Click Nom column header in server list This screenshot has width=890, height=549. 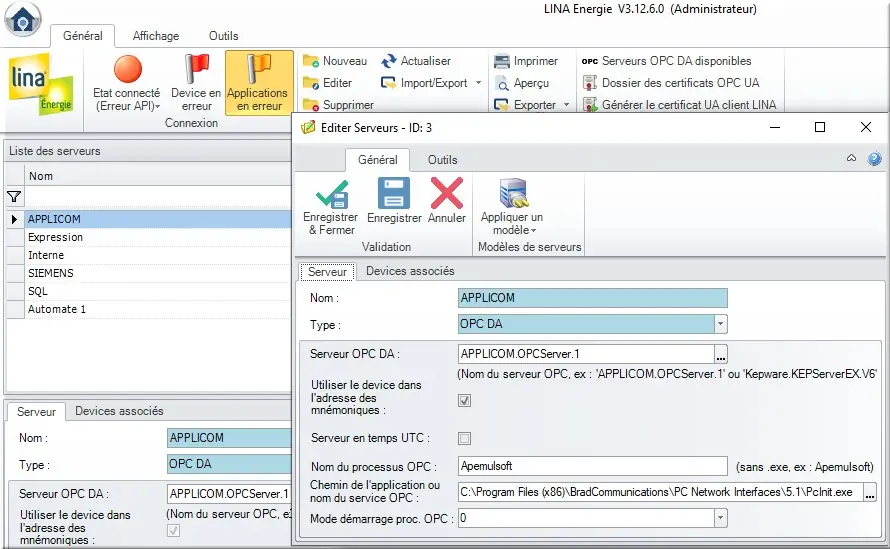158,176
